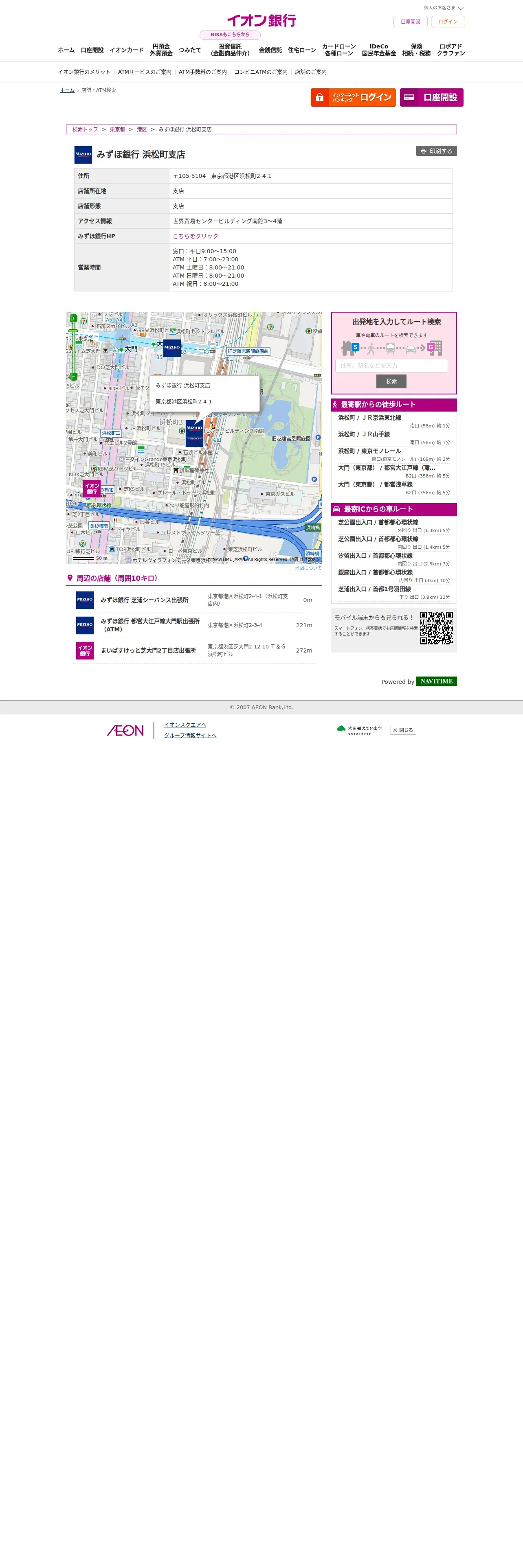Click walking icon in 最寄駅からの徒歩ルート header

click(x=335, y=405)
